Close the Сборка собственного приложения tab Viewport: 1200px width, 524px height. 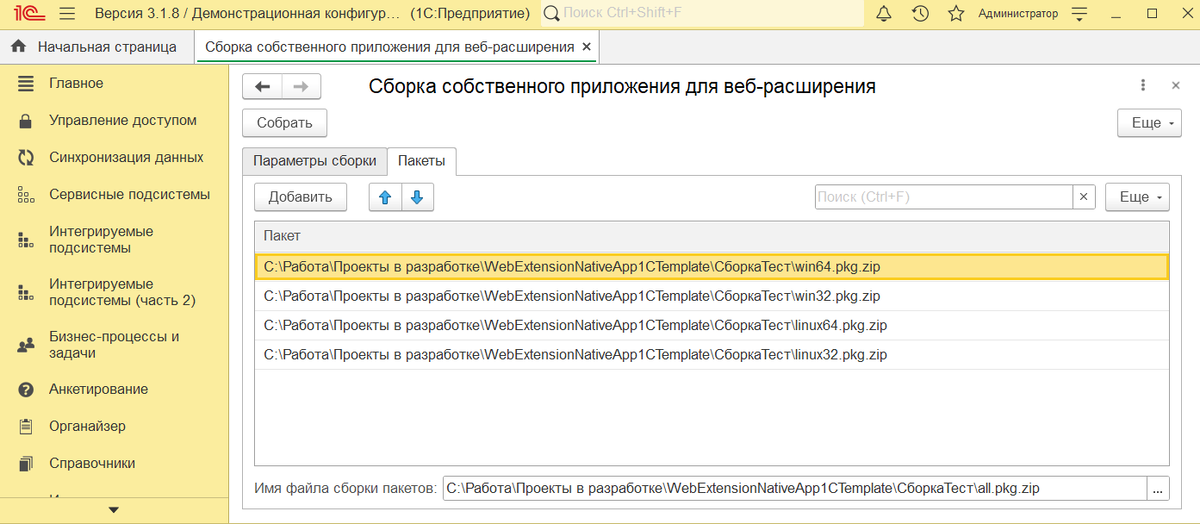coord(586,47)
